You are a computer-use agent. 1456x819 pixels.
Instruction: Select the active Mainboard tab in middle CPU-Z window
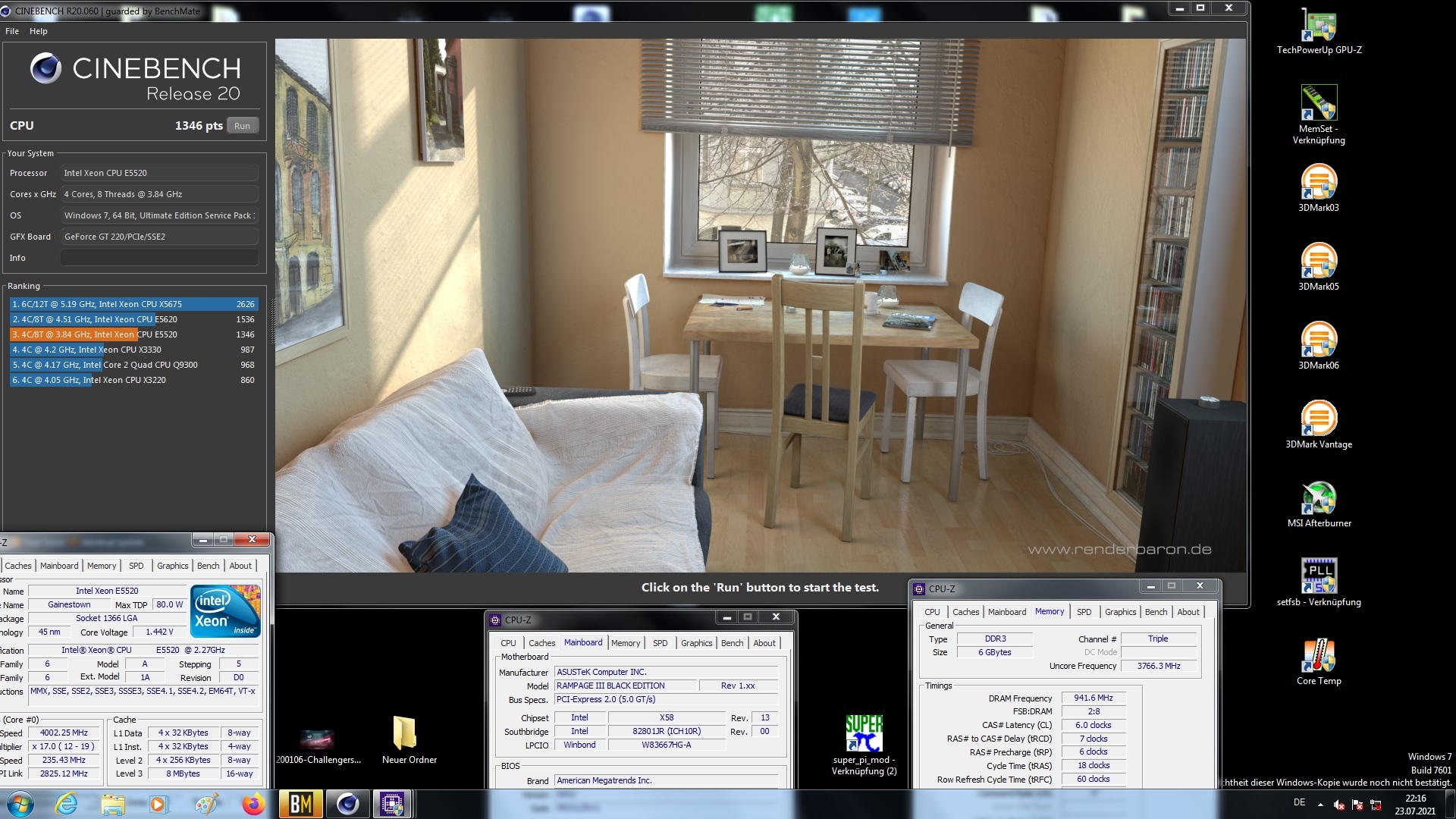coord(583,642)
